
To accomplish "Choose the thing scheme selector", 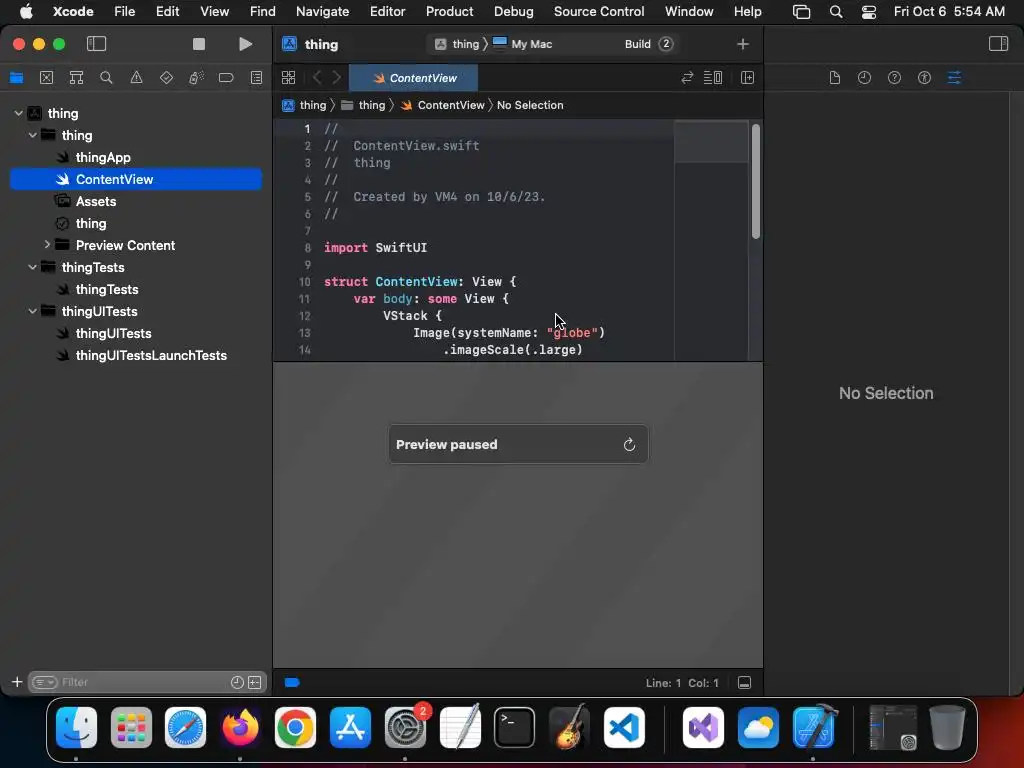I will coord(457,44).
